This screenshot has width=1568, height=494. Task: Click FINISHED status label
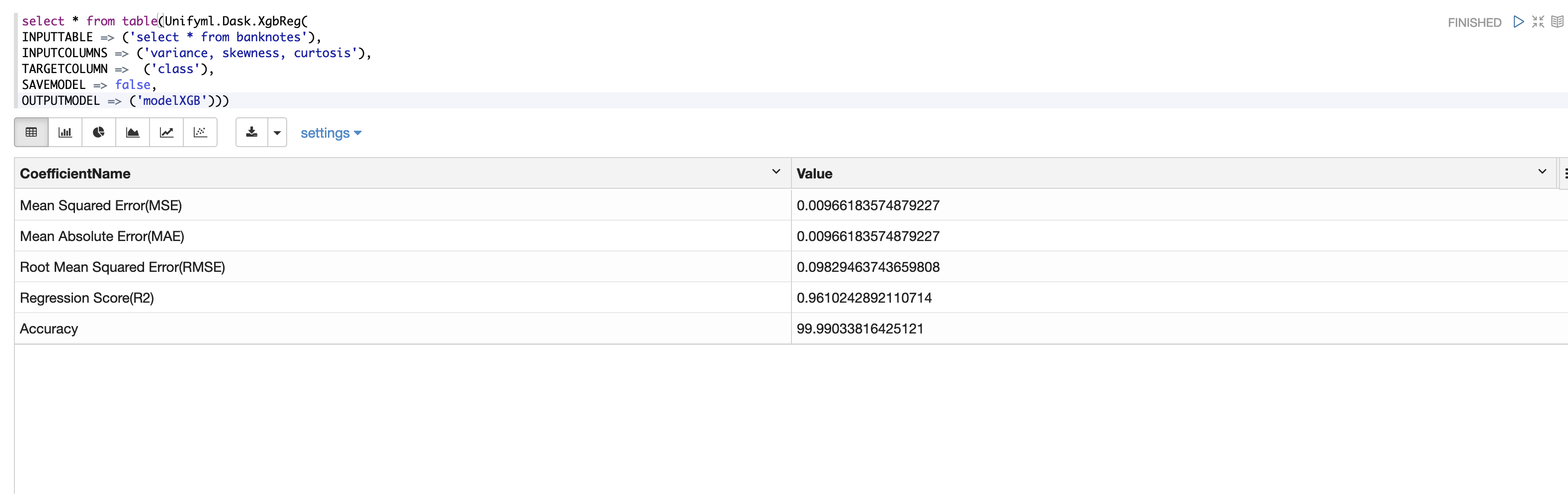(1474, 22)
